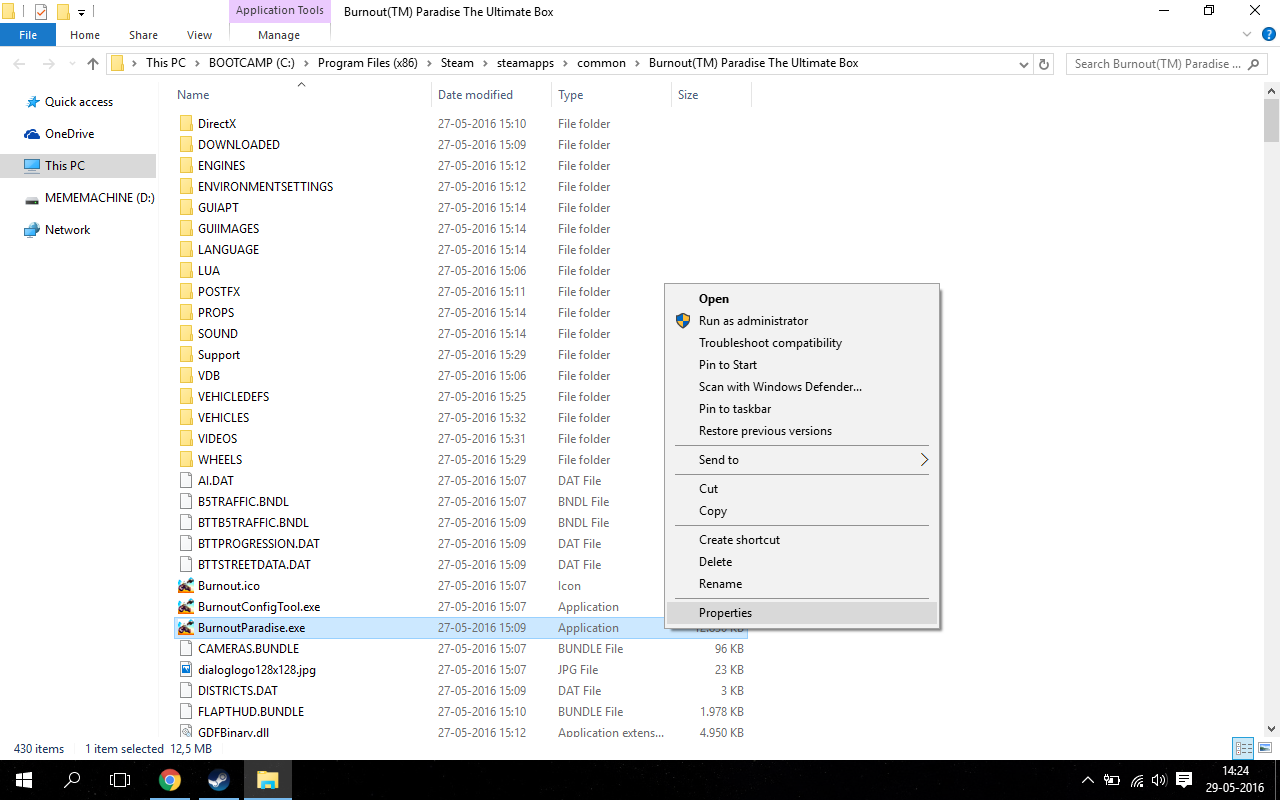Screen dimensions: 1280x800
Task: Expand the Steam breadcrumb path chevron
Action: 485,63
